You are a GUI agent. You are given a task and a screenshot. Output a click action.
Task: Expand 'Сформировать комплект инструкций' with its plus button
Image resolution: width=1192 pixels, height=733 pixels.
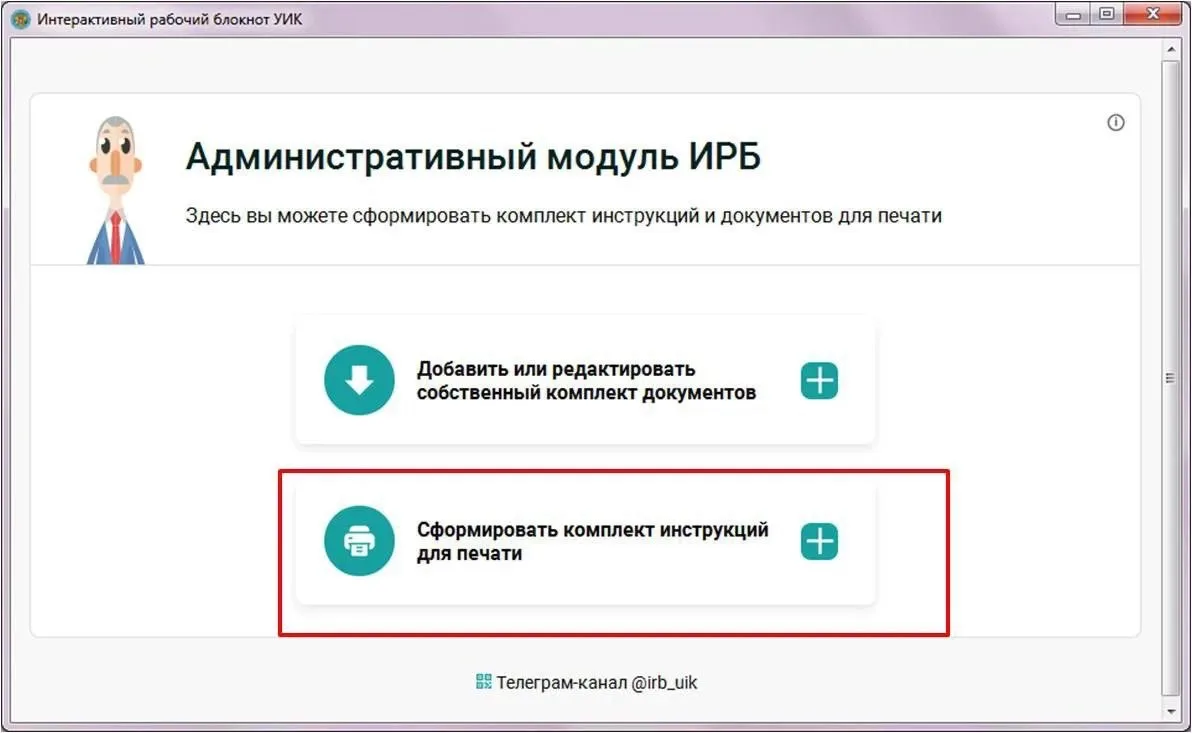tap(819, 541)
